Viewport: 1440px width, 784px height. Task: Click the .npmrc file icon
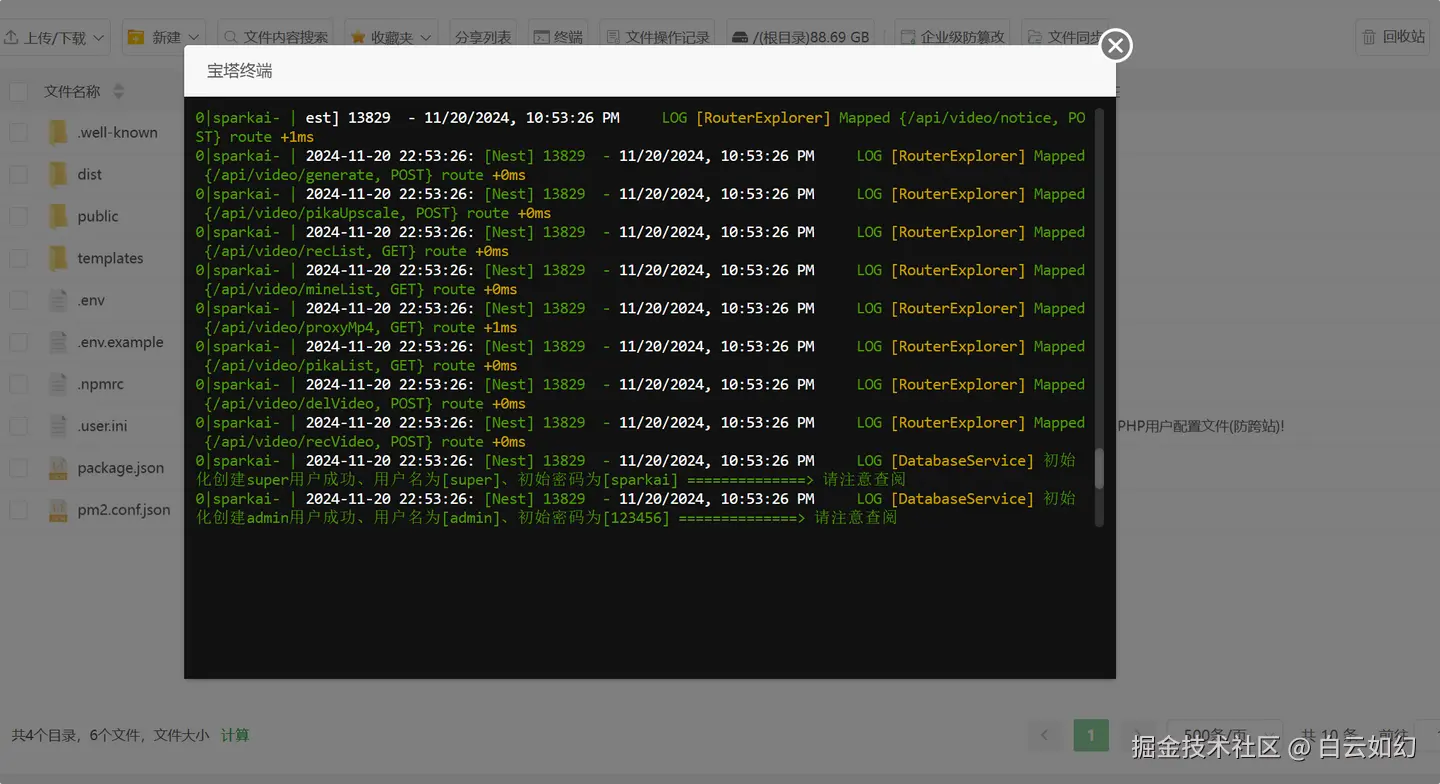(58, 384)
